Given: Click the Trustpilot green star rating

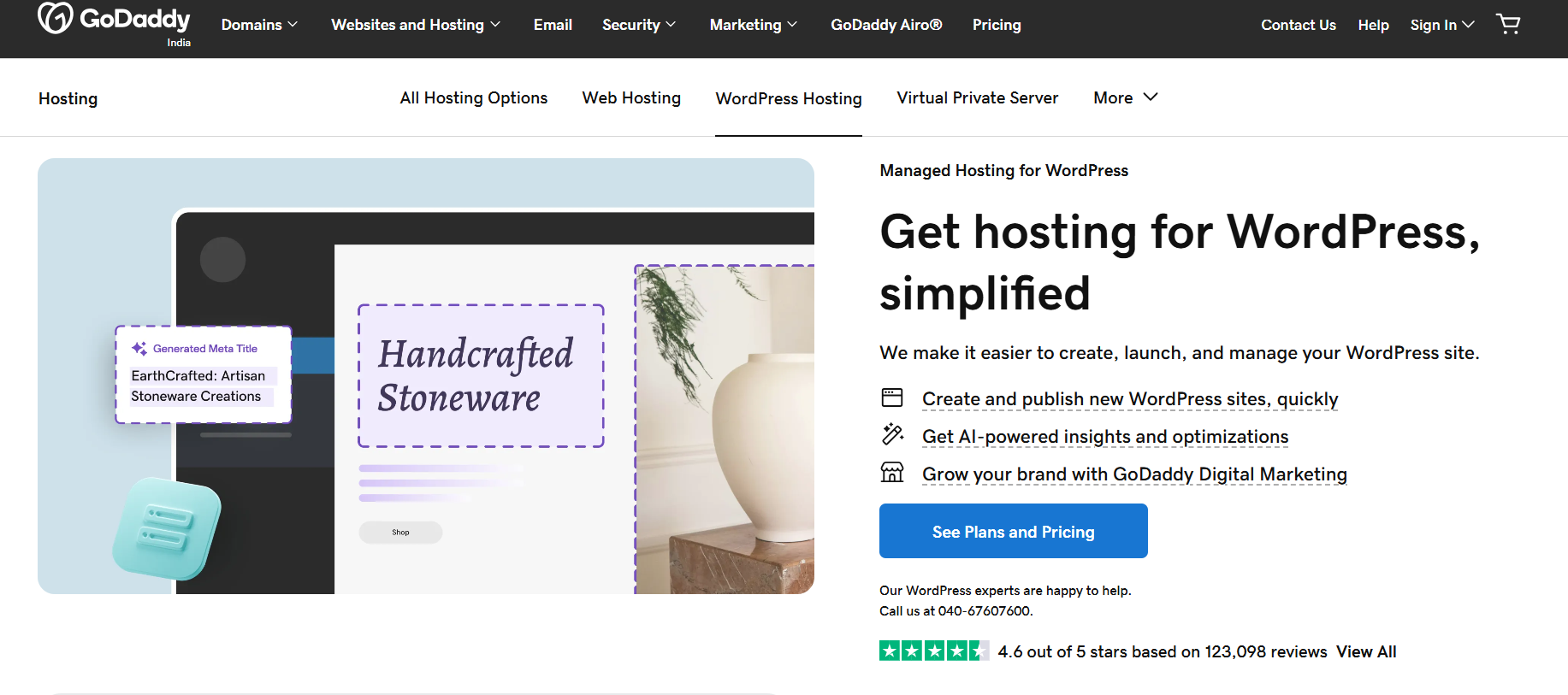Looking at the screenshot, I should tap(934, 651).
